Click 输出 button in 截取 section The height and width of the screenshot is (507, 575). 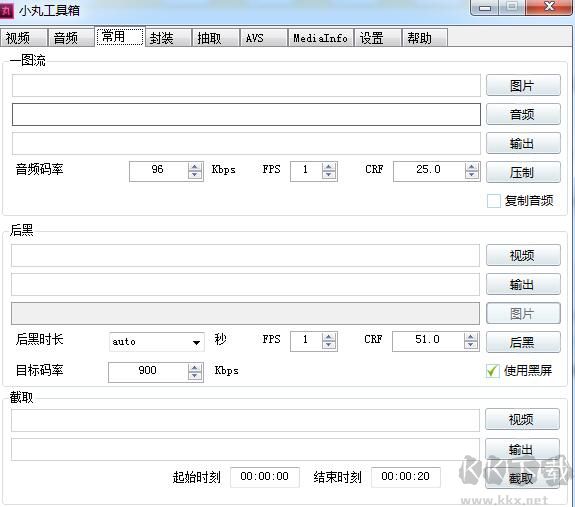522,449
